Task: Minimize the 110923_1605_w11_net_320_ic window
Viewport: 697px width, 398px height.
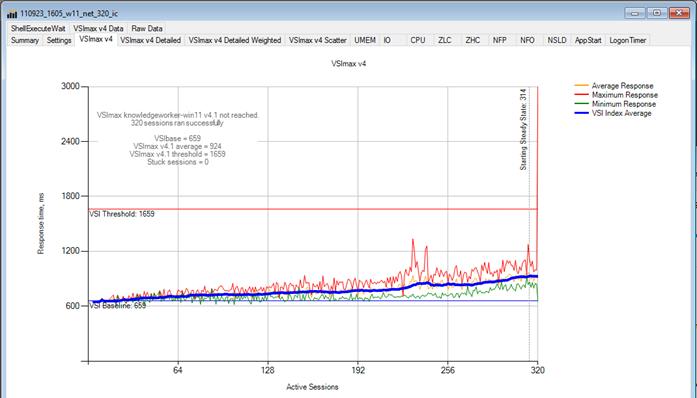Action: 635,13
